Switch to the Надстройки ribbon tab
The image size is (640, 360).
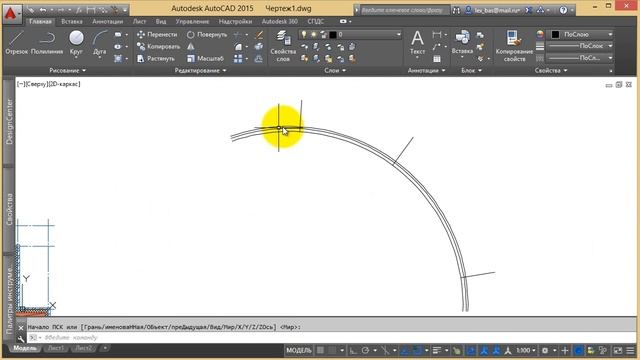point(235,21)
